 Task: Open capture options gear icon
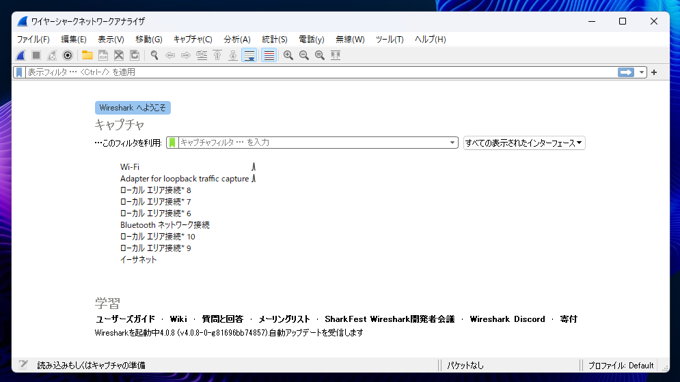point(68,56)
